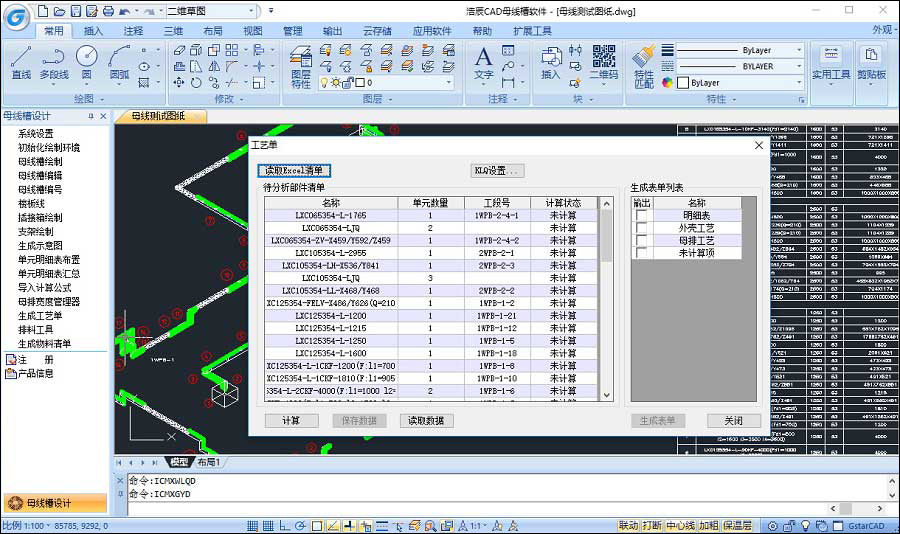Switch to the 扩展工具 ribbon tab
Image resolution: width=900 pixels, height=534 pixels.
[x=532, y=31]
